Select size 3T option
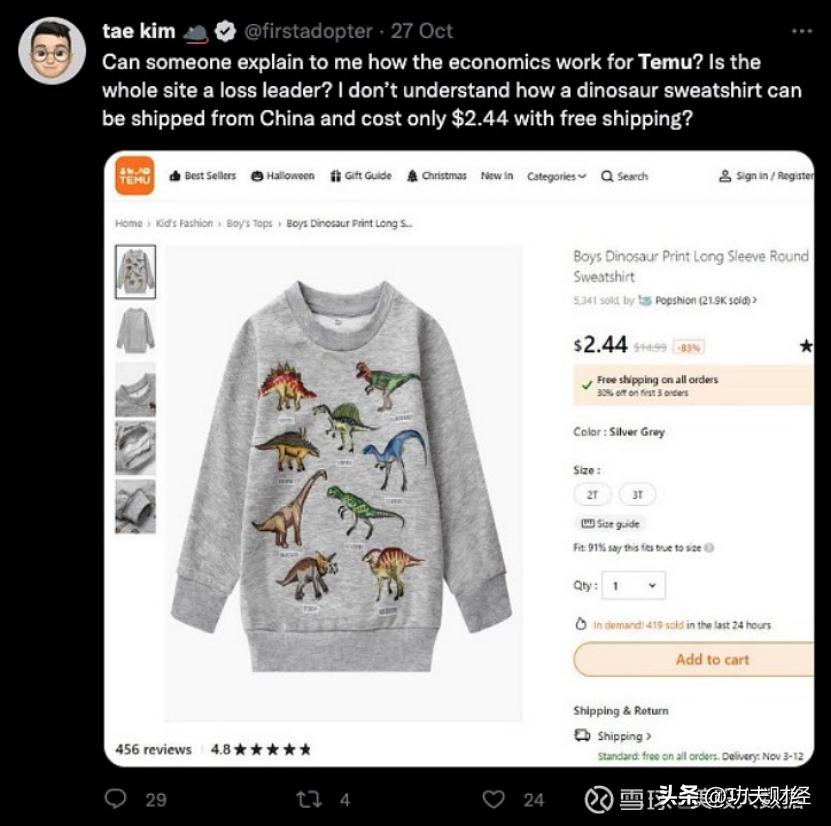Image resolution: width=831 pixels, height=826 pixels. (x=637, y=494)
